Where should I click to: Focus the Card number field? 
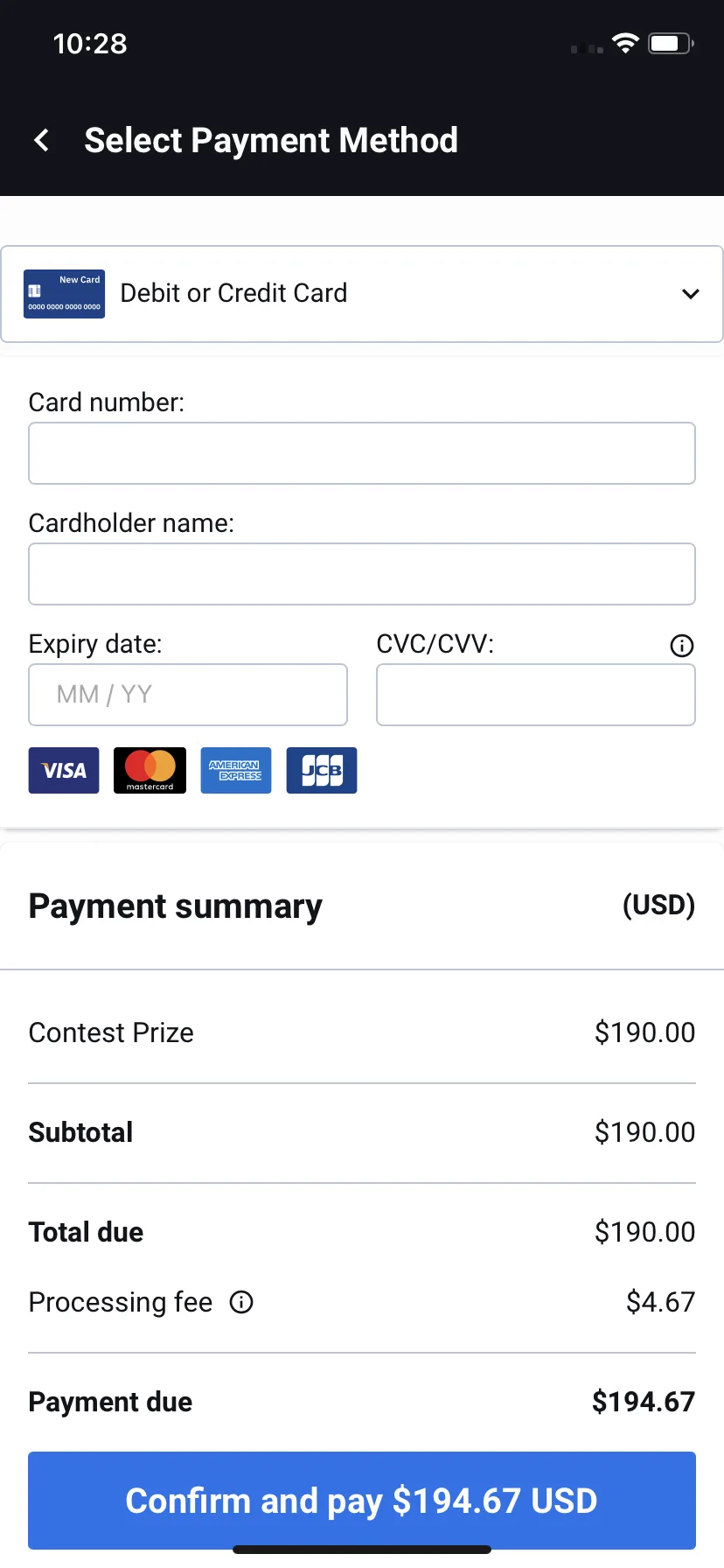[x=362, y=453]
